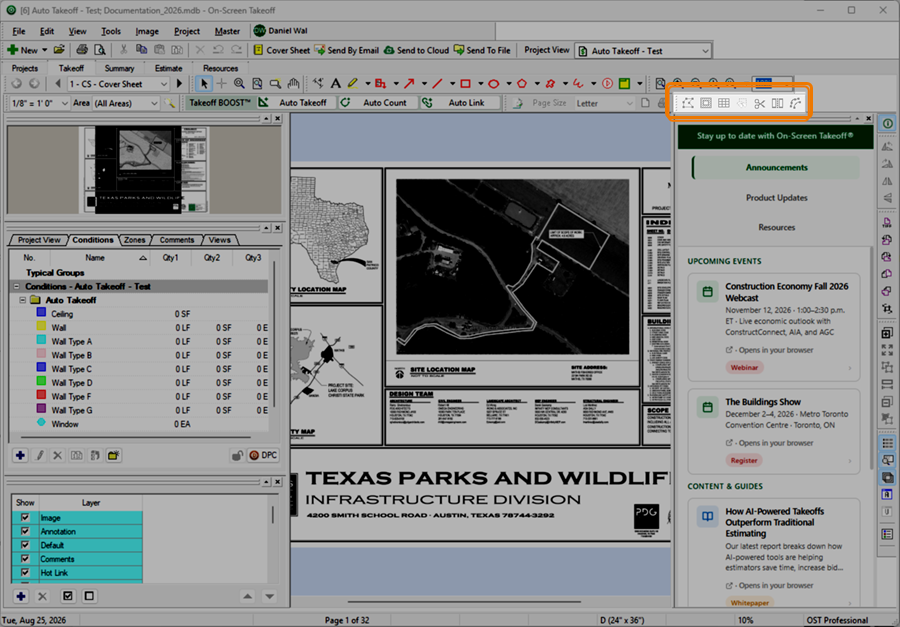Open dropdown arrow next to New

coord(44,50)
